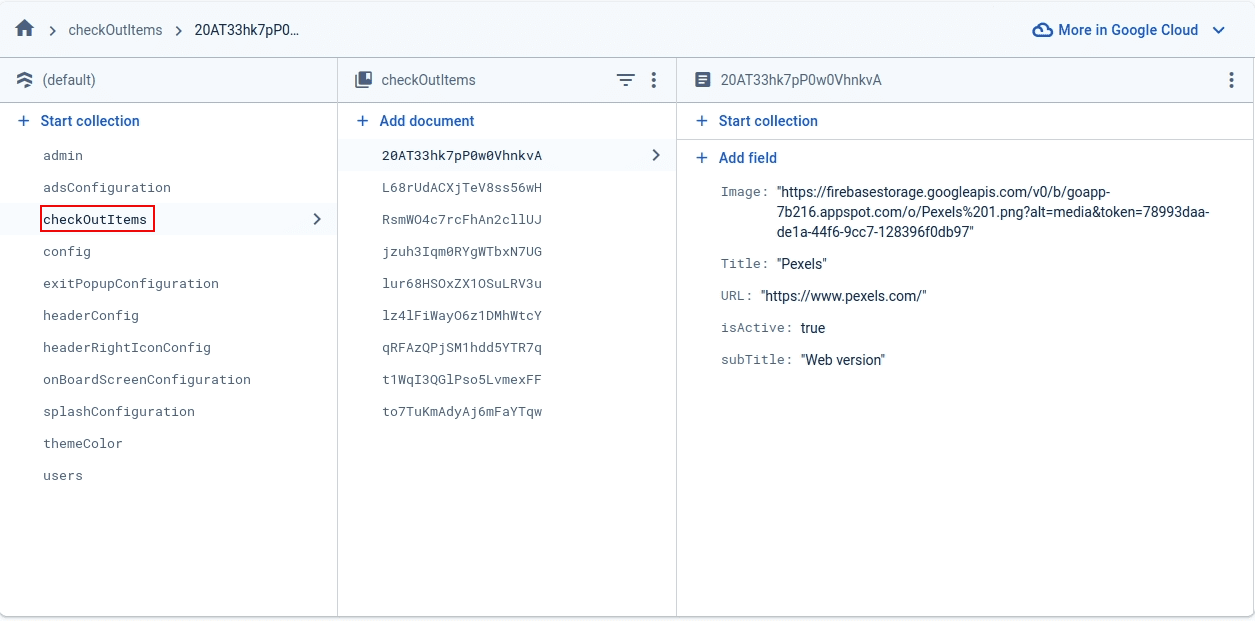Screen dimensions: 1255x621
Task: Expand the More in Google Cloud dropdown arrow
Action: 1219,30
